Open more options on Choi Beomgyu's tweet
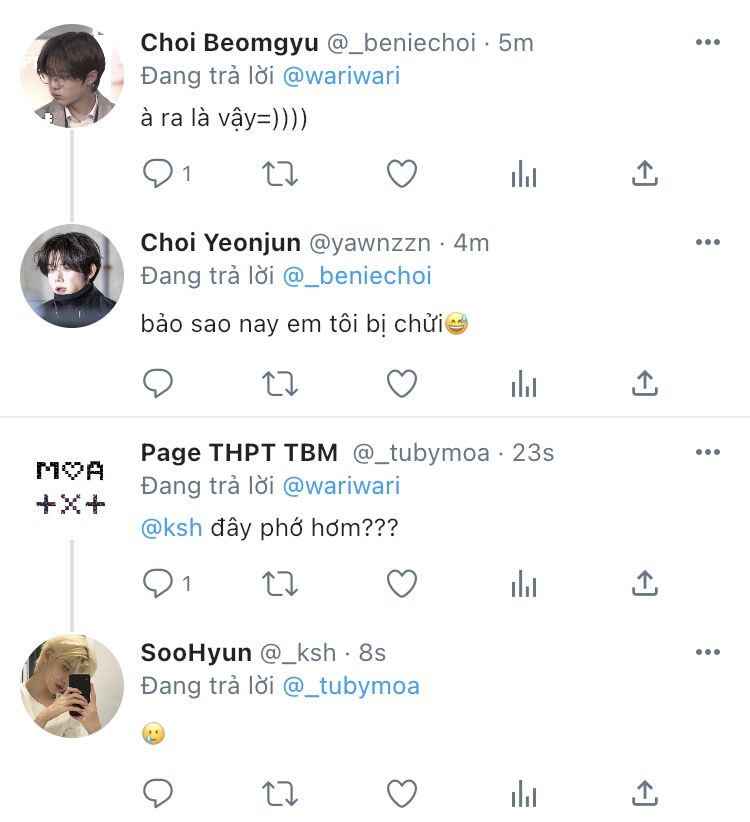This screenshot has width=750, height=822. point(707,43)
